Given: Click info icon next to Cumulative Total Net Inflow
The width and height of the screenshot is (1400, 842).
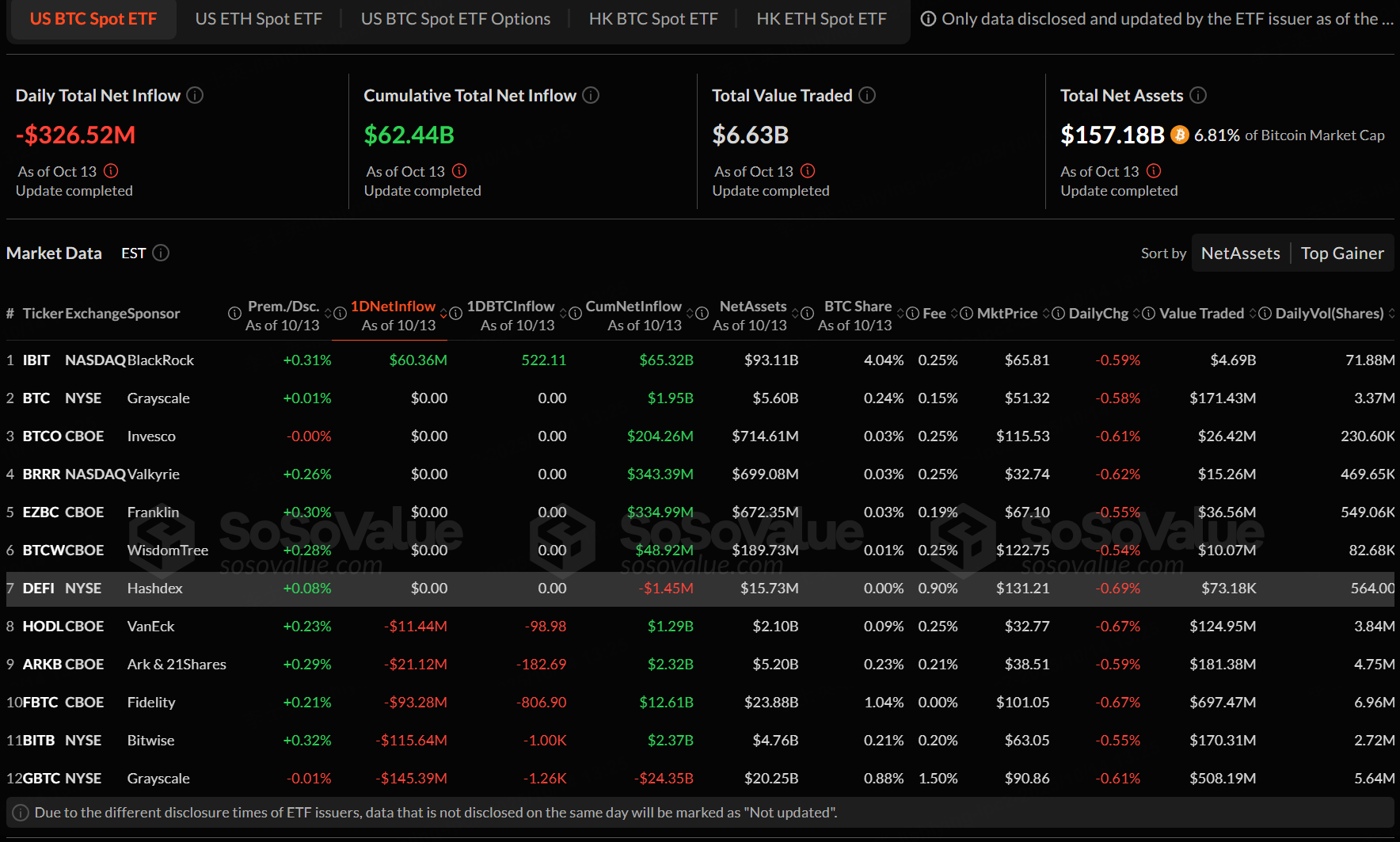Looking at the screenshot, I should [591, 96].
